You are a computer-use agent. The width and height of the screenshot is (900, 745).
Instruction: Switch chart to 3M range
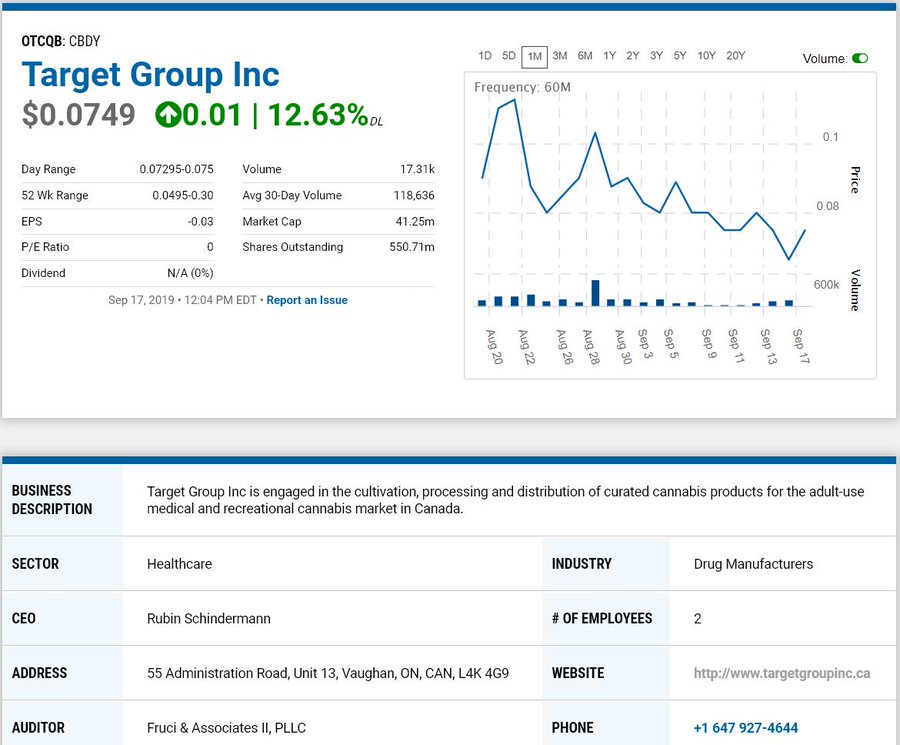coord(560,56)
